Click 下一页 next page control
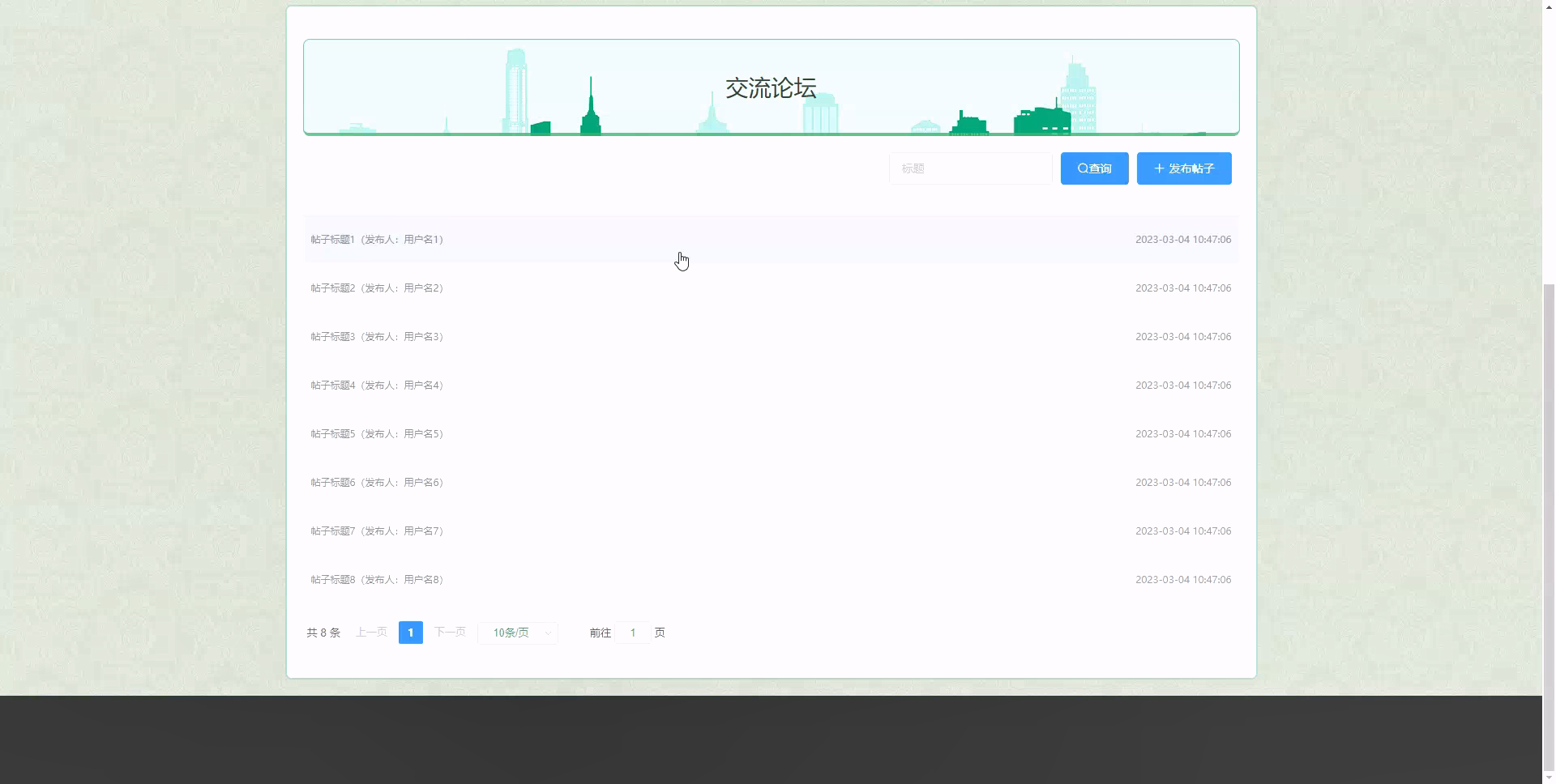Viewport: 1556px width, 784px height. click(x=450, y=633)
